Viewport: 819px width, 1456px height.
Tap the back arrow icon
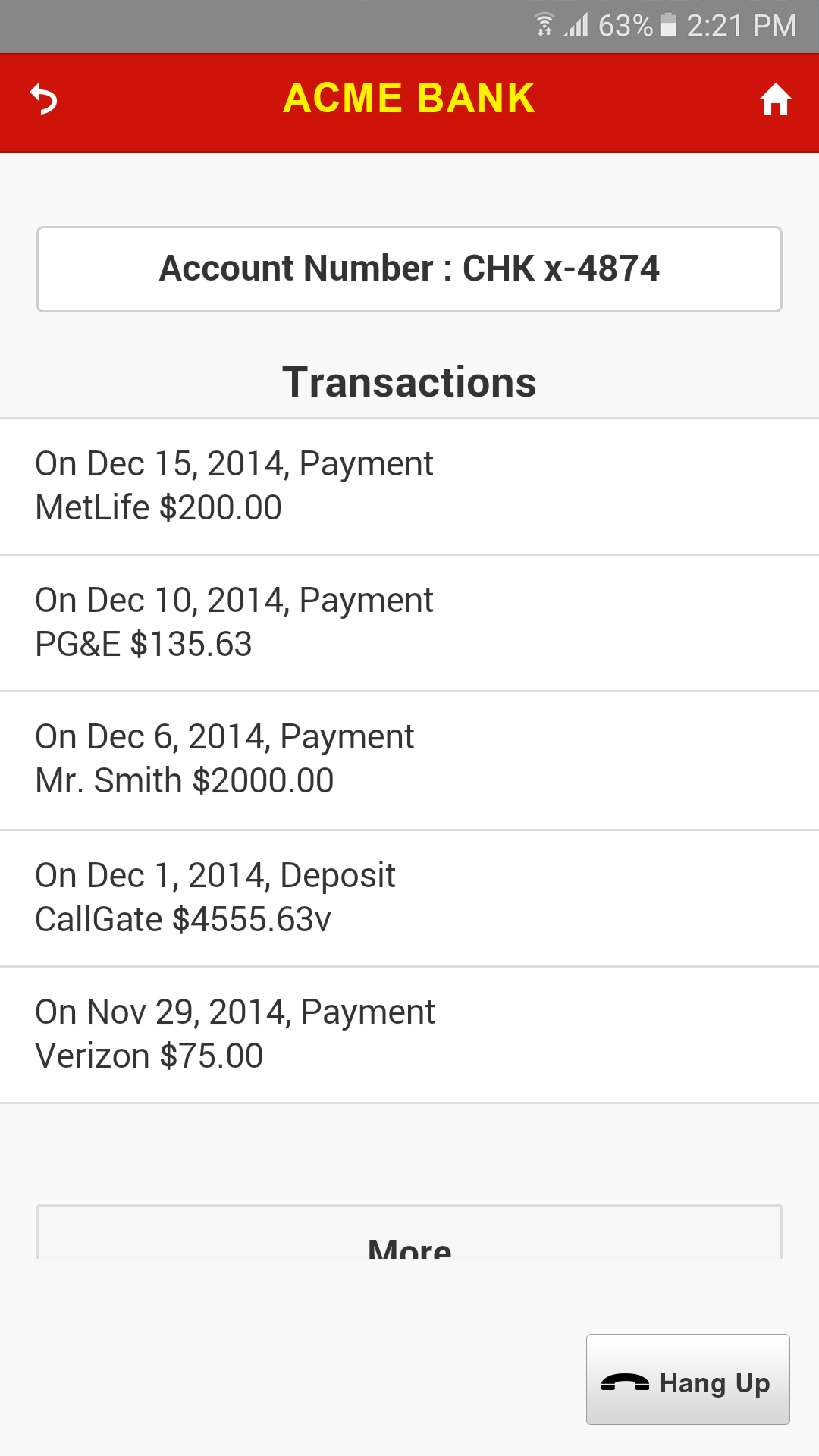pos(44,99)
